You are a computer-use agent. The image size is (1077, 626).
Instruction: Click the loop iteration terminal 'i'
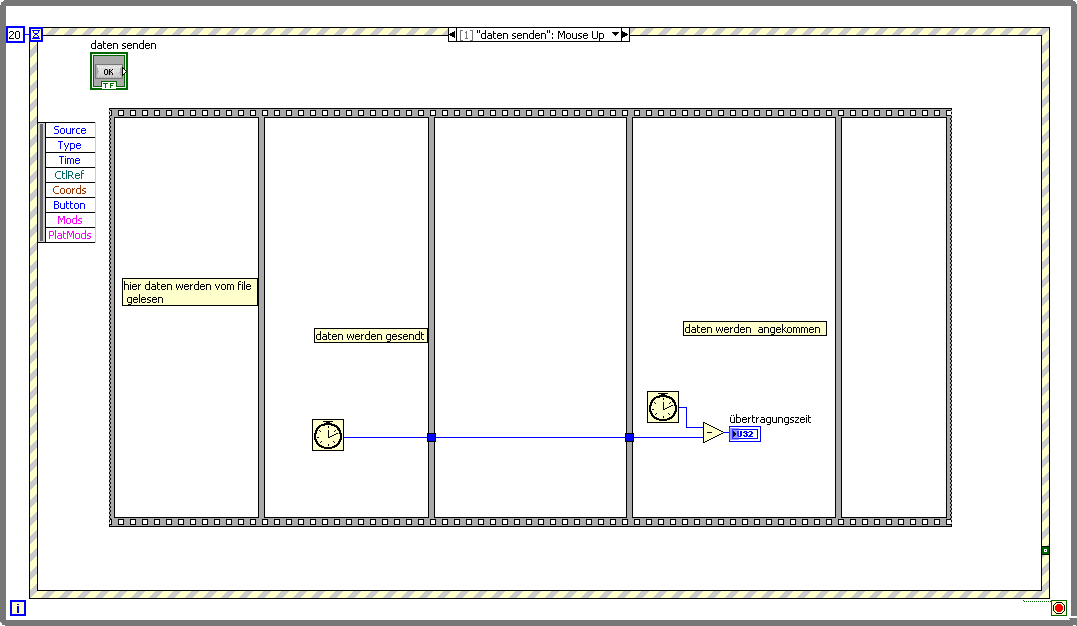(x=18, y=608)
